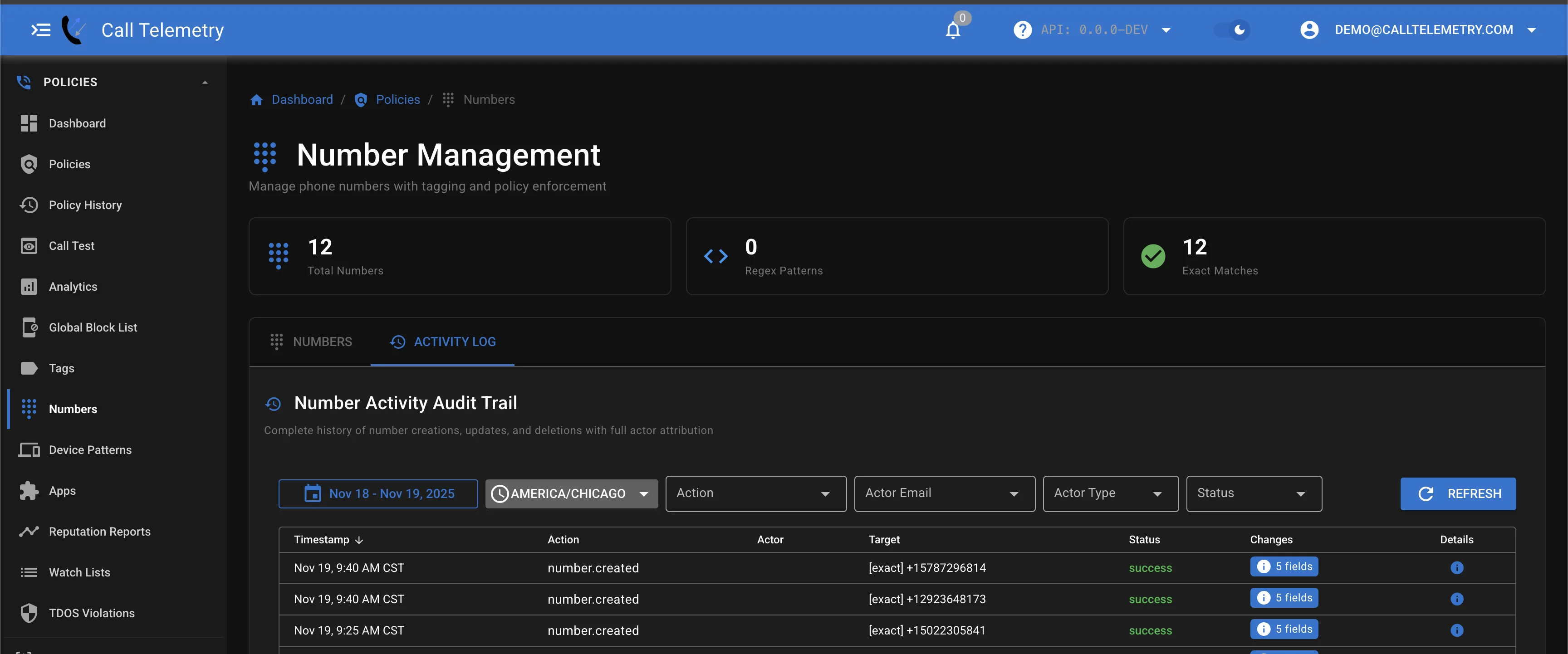Screen dimensions: 1568x654
Task: Click the Apps puzzle piece icon
Action: click(29, 490)
